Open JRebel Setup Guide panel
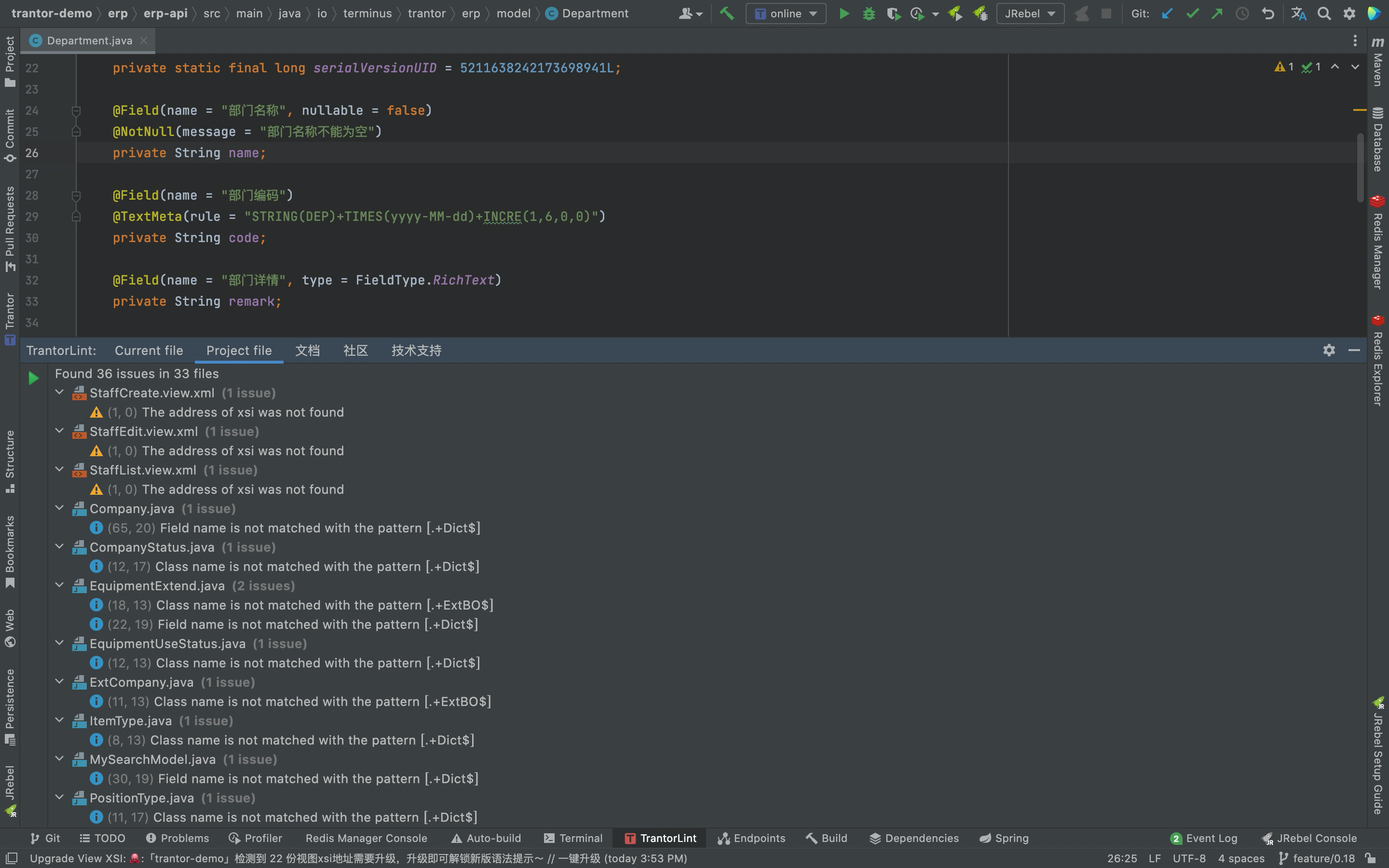This screenshot has width=1389, height=868. point(1377,756)
